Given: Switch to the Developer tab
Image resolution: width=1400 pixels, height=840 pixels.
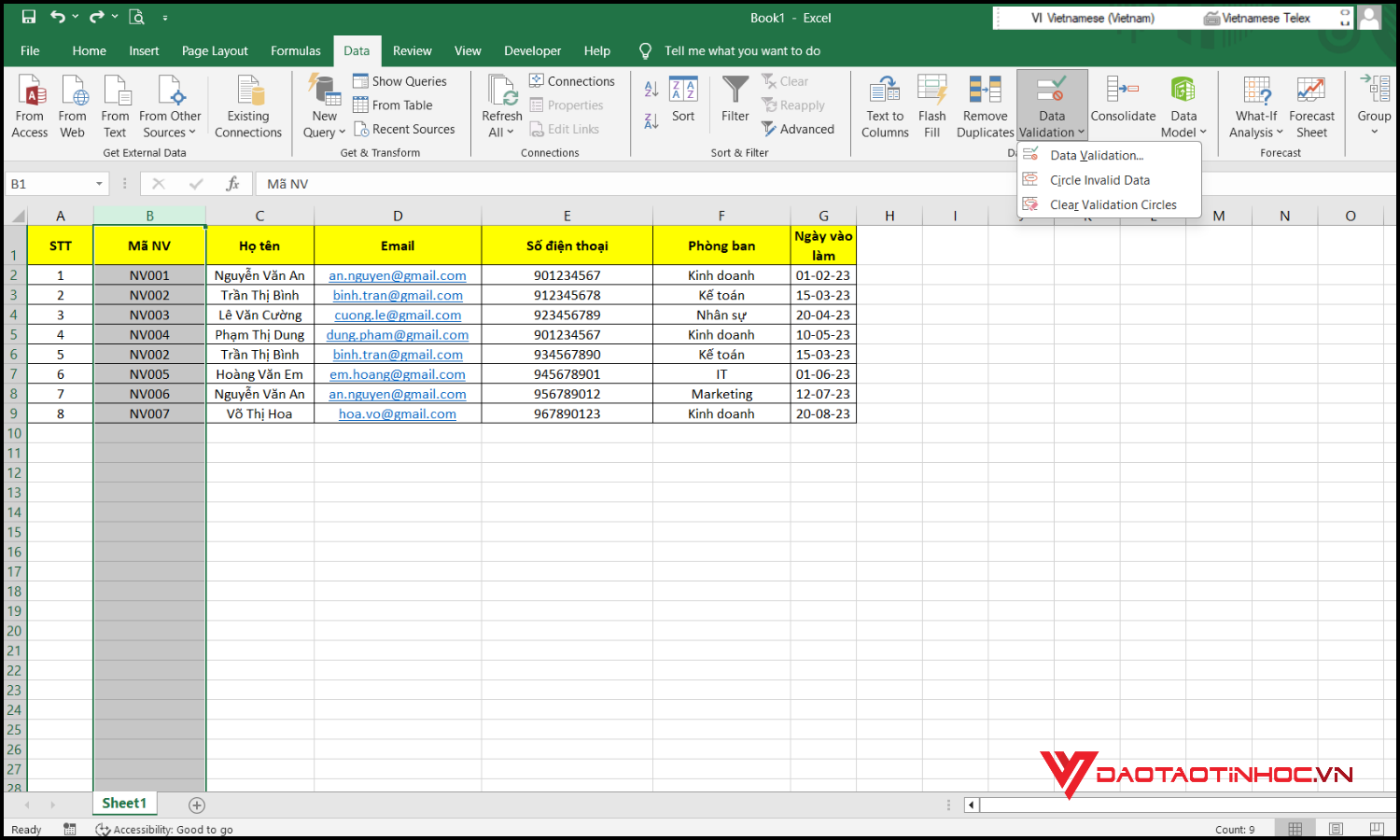Looking at the screenshot, I should point(532,51).
